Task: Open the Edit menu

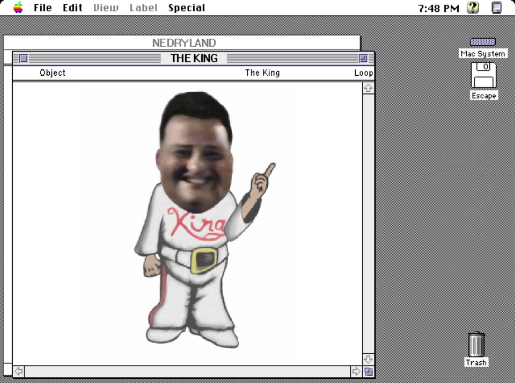Action: 72,7
